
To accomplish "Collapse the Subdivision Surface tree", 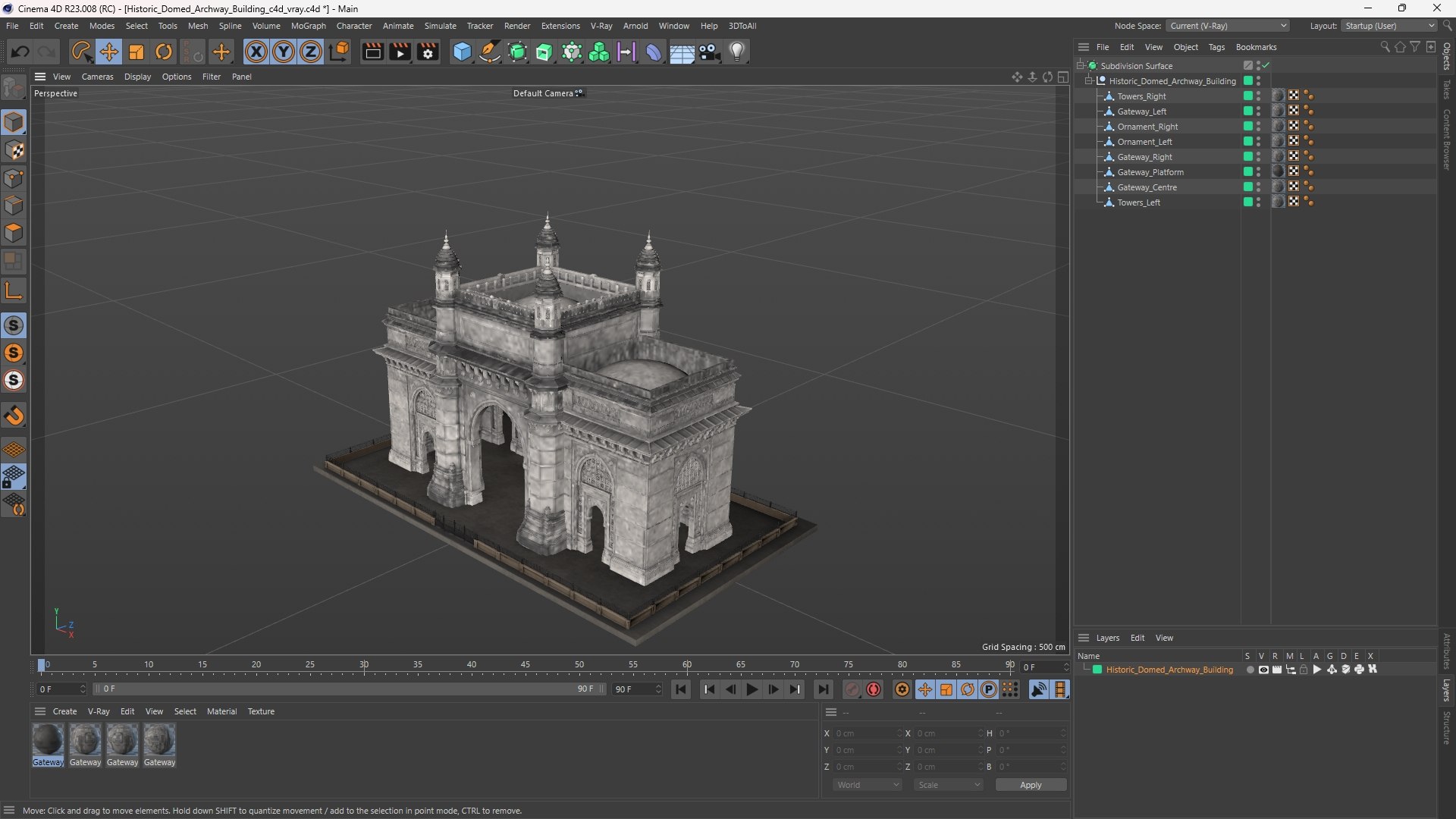I will pos(1081,66).
